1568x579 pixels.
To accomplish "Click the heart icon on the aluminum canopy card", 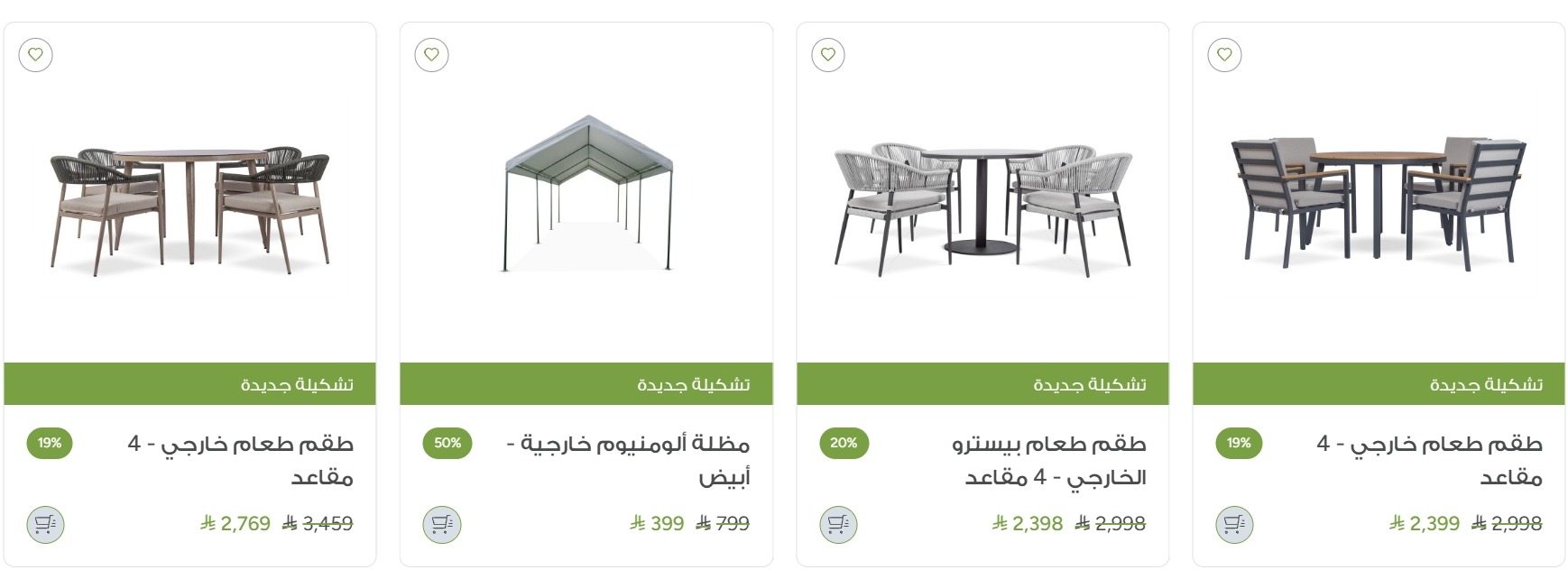I will (x=432, y=56).
